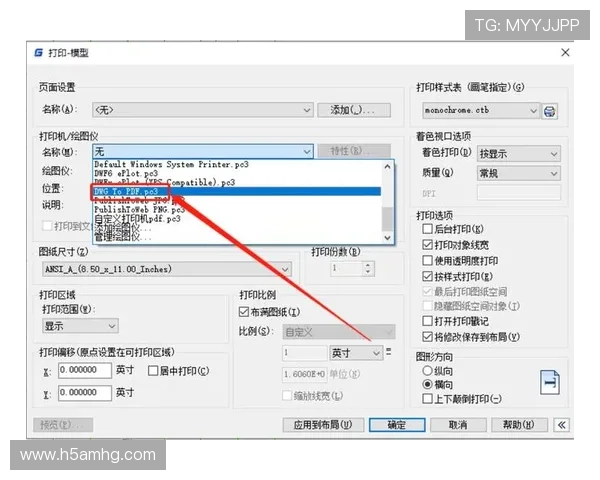The height and width of the screenshot is (480, 600).
Task: Click the printer list scroll-up arrow
Action: pyautogui.click(x=387, y=167)
